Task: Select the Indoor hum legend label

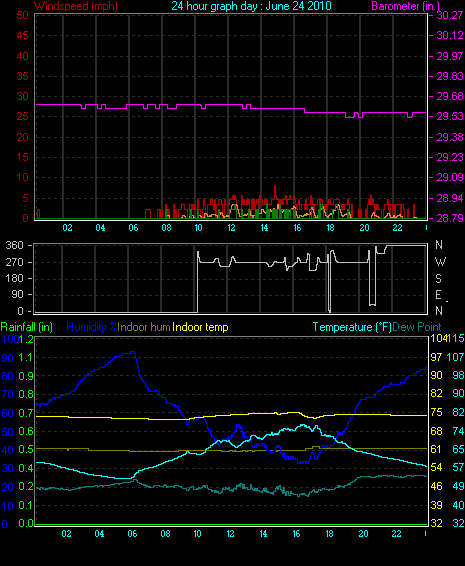Action: tap(144, 327)
